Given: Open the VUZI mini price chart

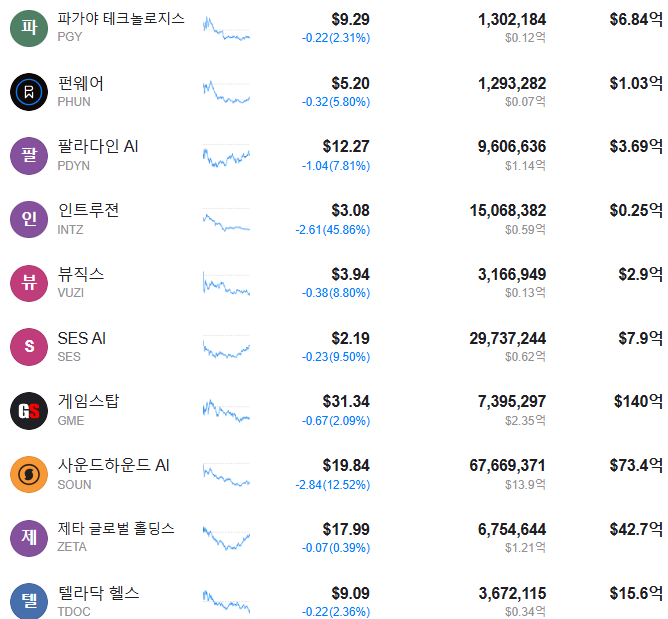Looking at the screenshot, I should pyautogui.click(x=226, y=283).
